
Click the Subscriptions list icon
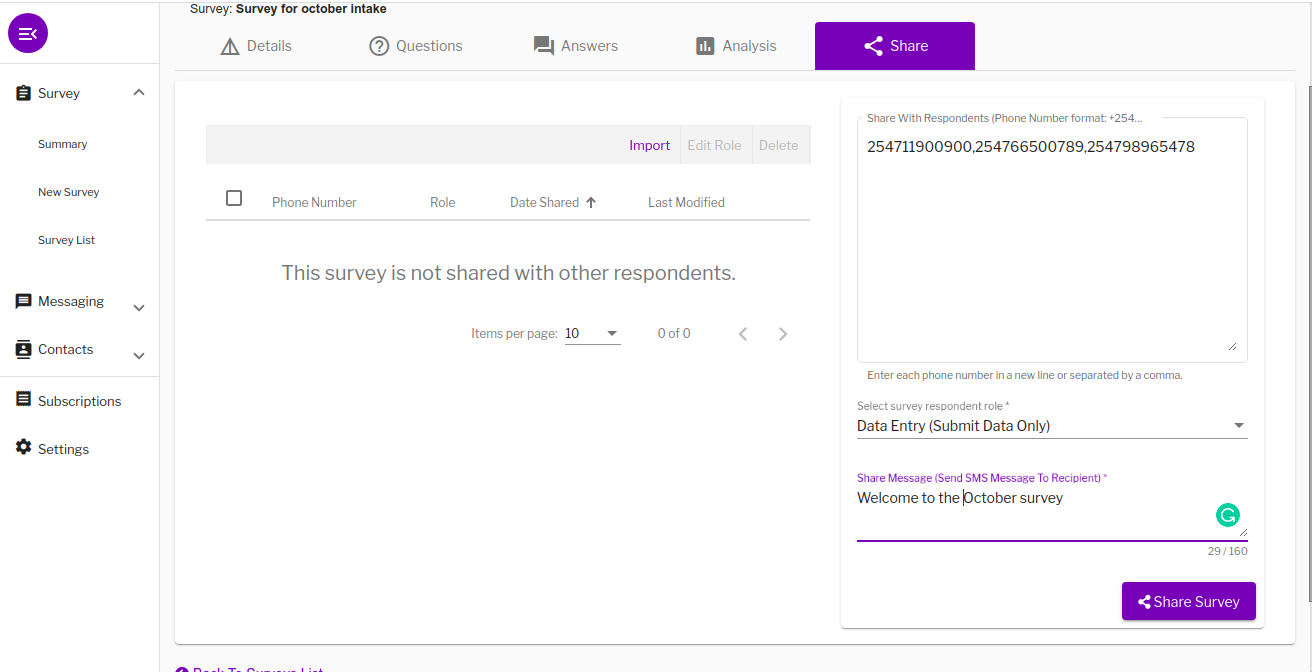pos(23,399)
